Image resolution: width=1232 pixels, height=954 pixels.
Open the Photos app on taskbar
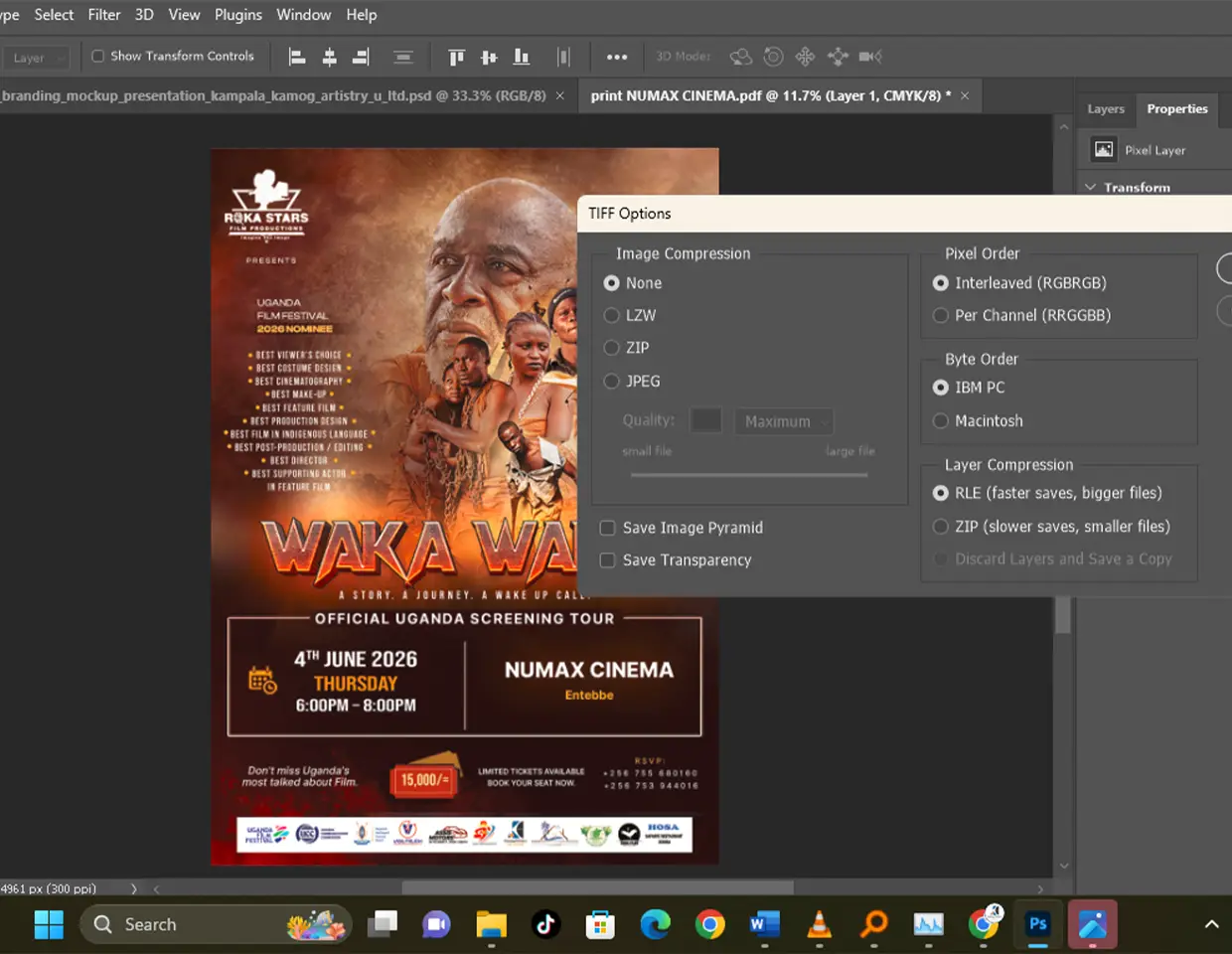[1093, 925]
